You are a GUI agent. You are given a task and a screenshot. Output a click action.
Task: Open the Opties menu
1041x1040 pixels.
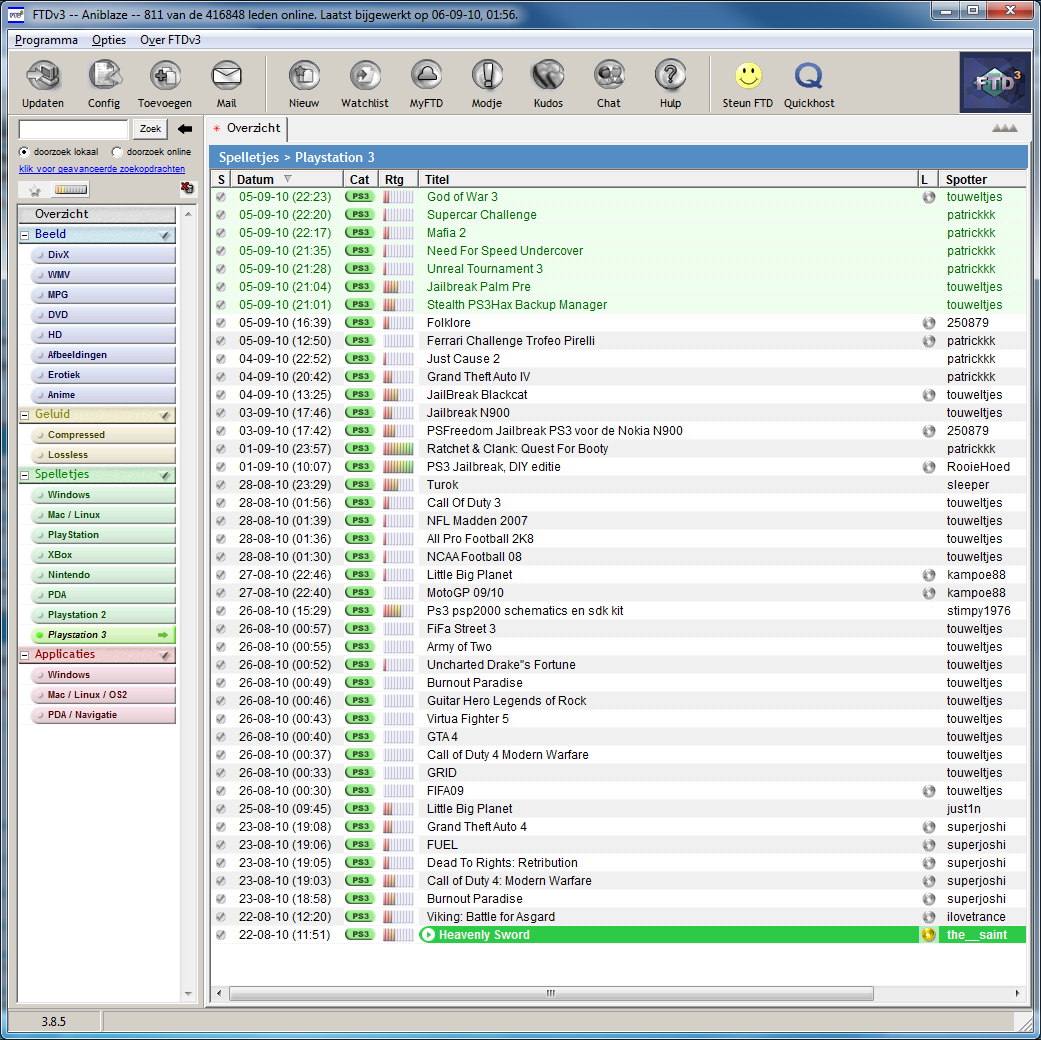click(x=109, y=40)
